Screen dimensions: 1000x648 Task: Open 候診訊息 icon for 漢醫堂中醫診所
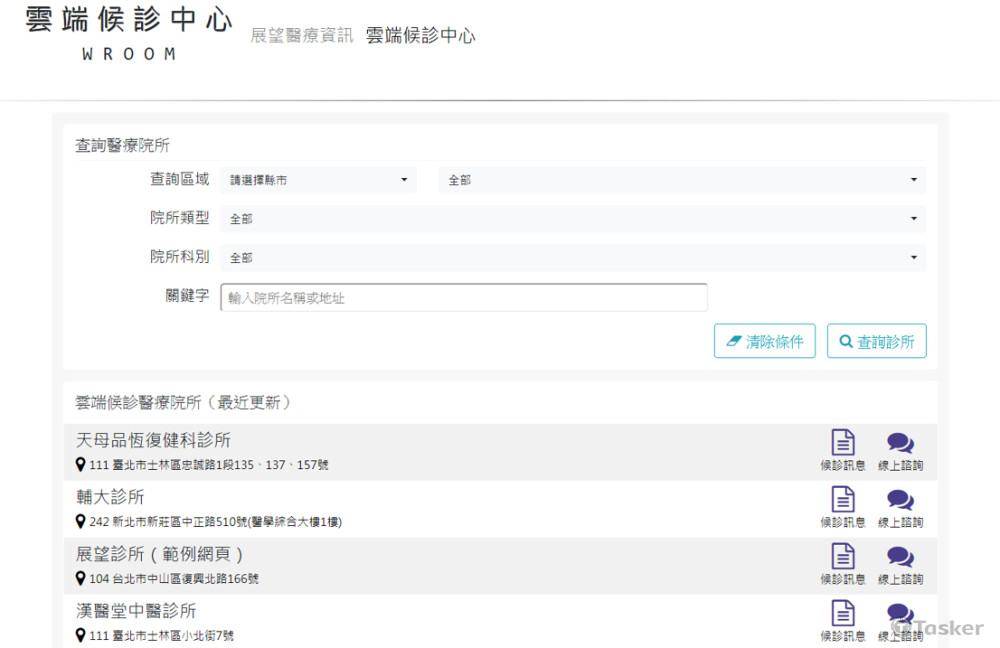click(843, 614)
